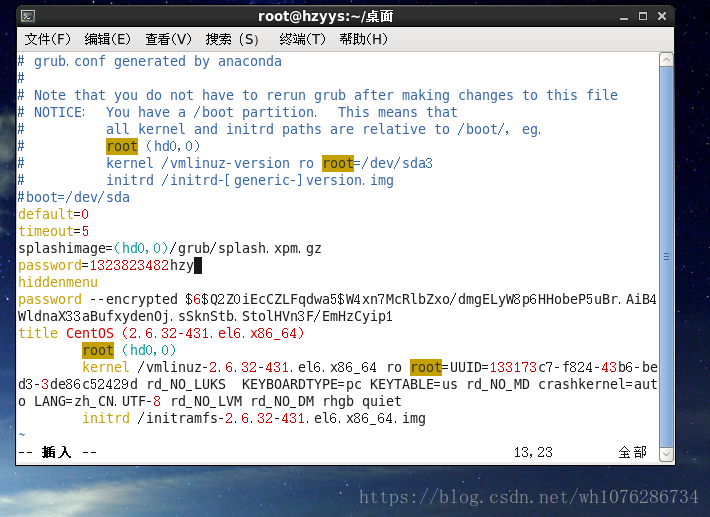Click highlighted 'root' before UUID in kernel line
Screen dimensions: 710x517
tap(426, 367)
